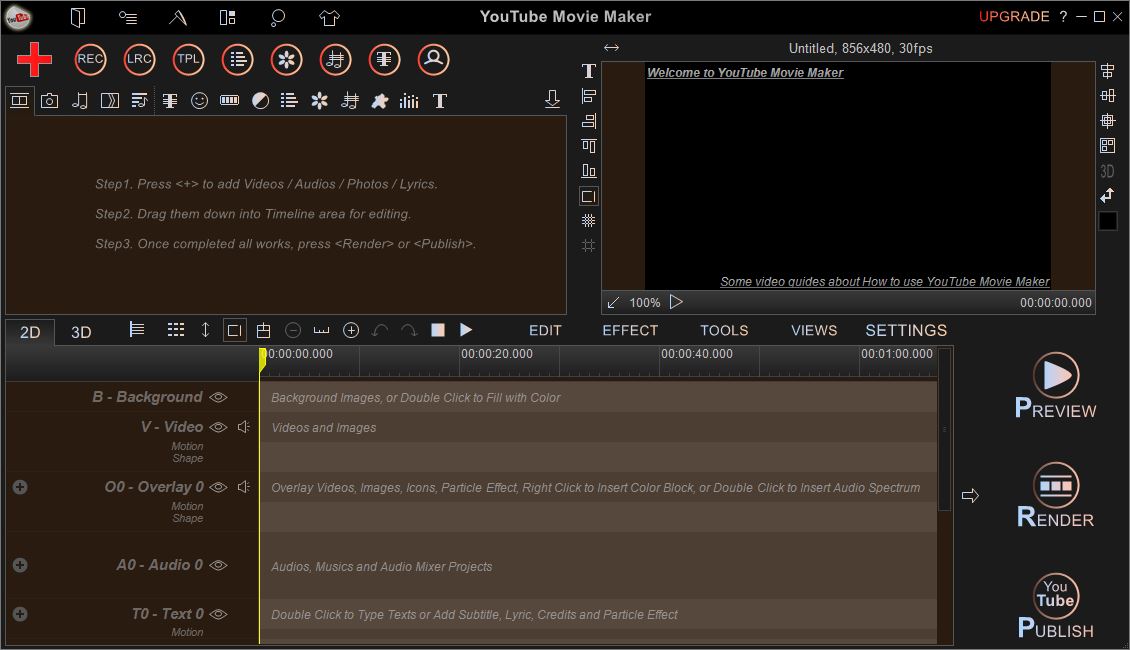Select the smiley face icons tab
The width and height of the screenshot is (1130, 650).
coord(200,101)
